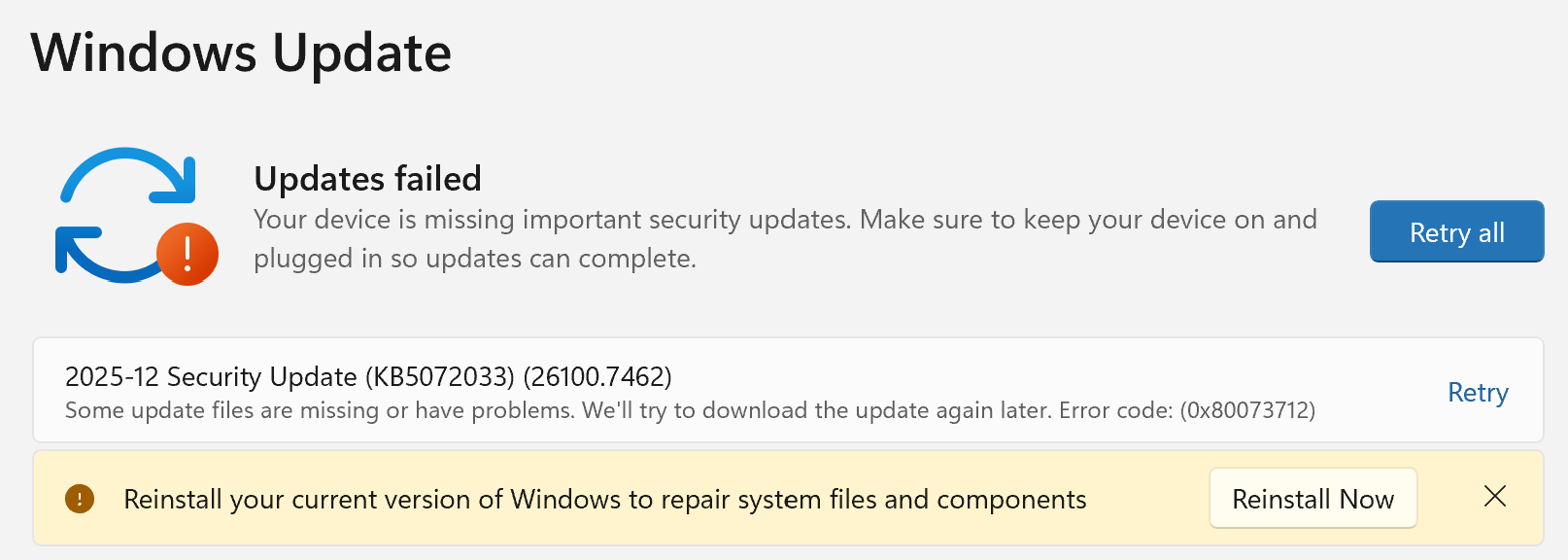The image size is (1568, 560).
Task: Click the security updates warning description text
Action: tap(785, 238)
